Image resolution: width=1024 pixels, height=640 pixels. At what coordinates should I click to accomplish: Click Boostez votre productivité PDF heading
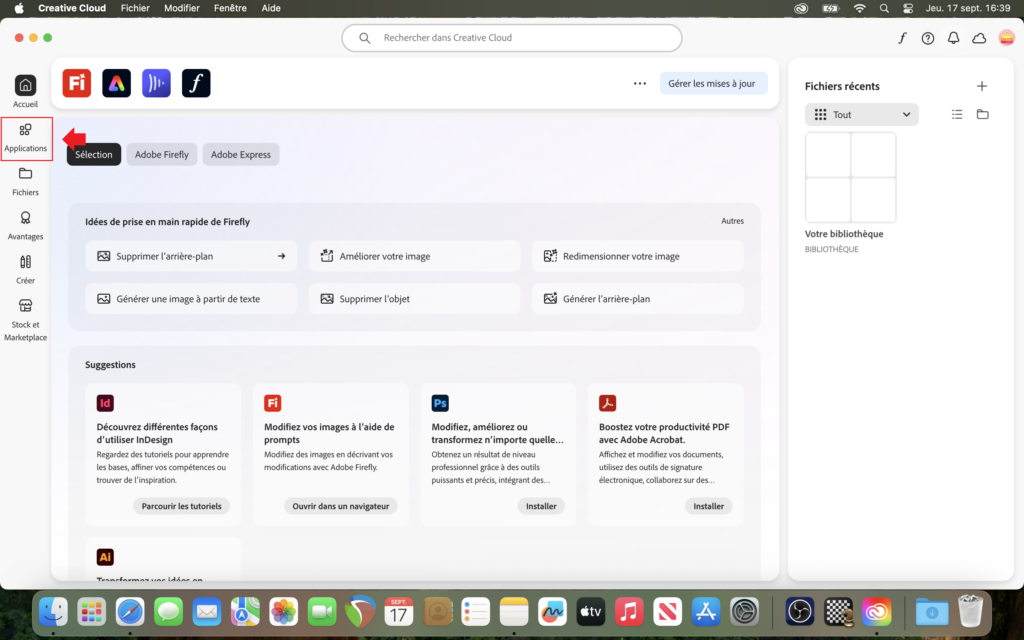pos(664,433)
